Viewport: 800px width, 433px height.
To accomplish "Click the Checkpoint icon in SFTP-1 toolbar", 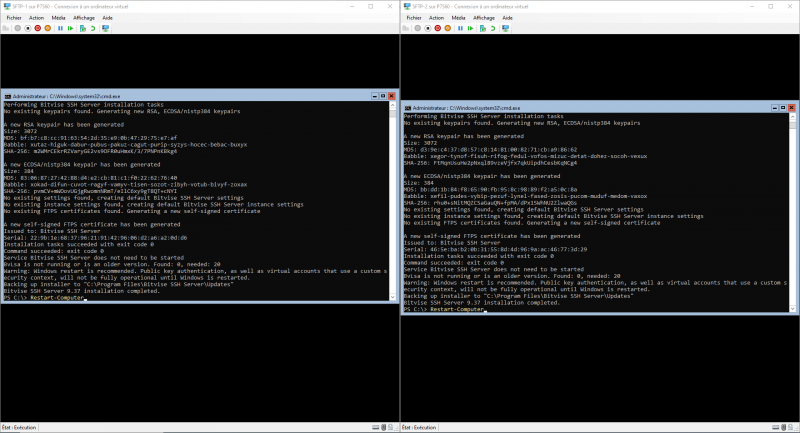I will pos(82,28).
